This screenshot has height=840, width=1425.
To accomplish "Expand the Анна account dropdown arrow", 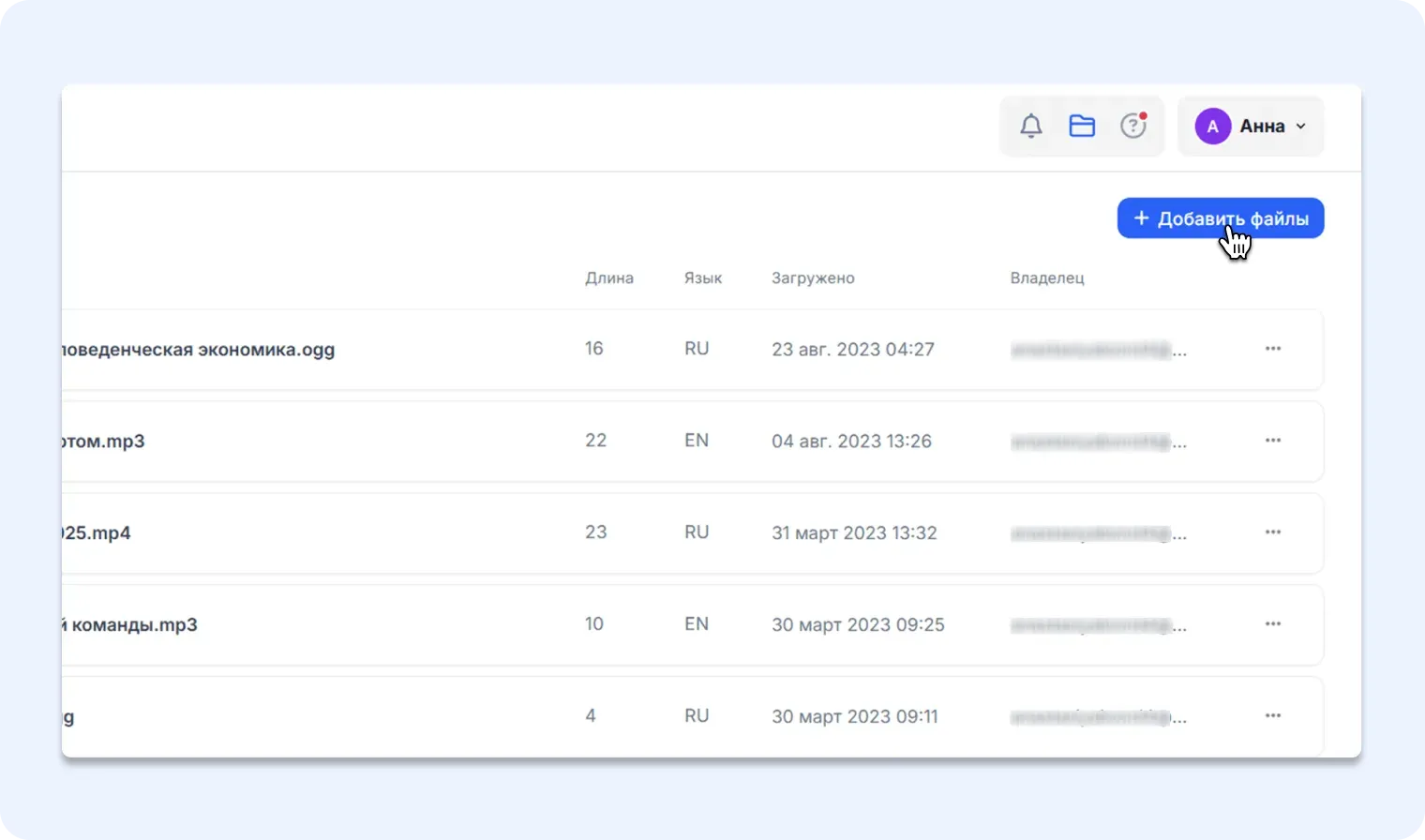I will (x=1300, y=126).
